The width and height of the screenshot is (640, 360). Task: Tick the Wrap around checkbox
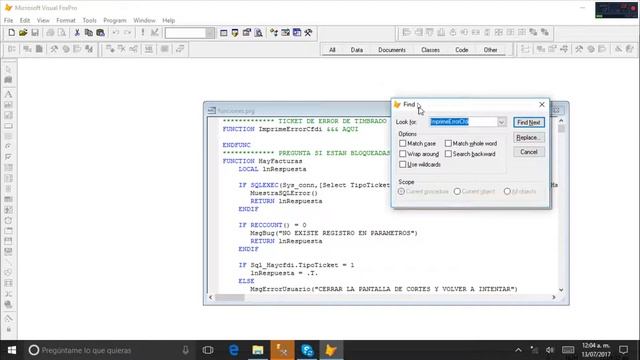(402, 154)
